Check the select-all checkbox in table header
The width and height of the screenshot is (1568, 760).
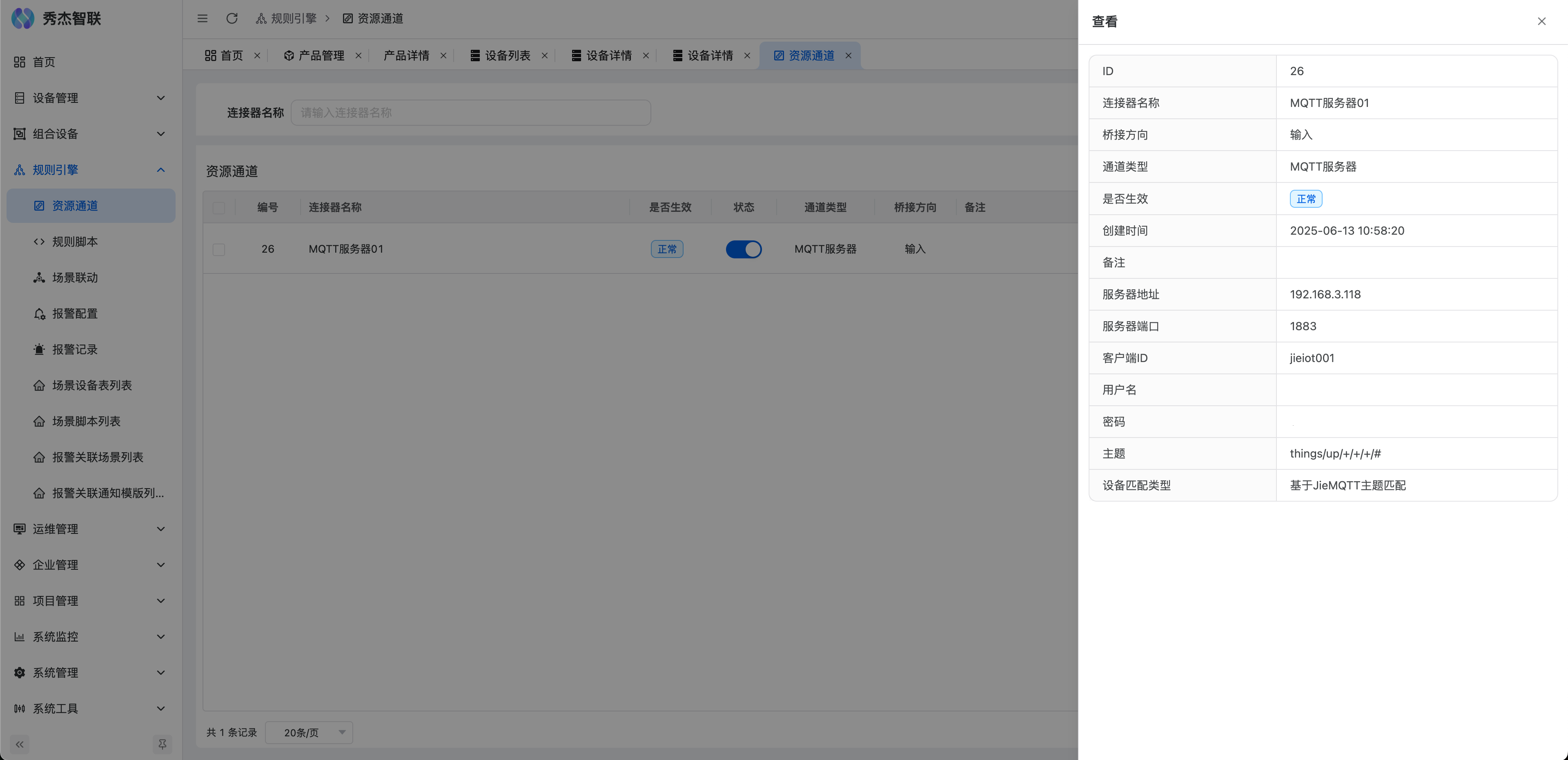pyautogui.click(x=219, y=207)
